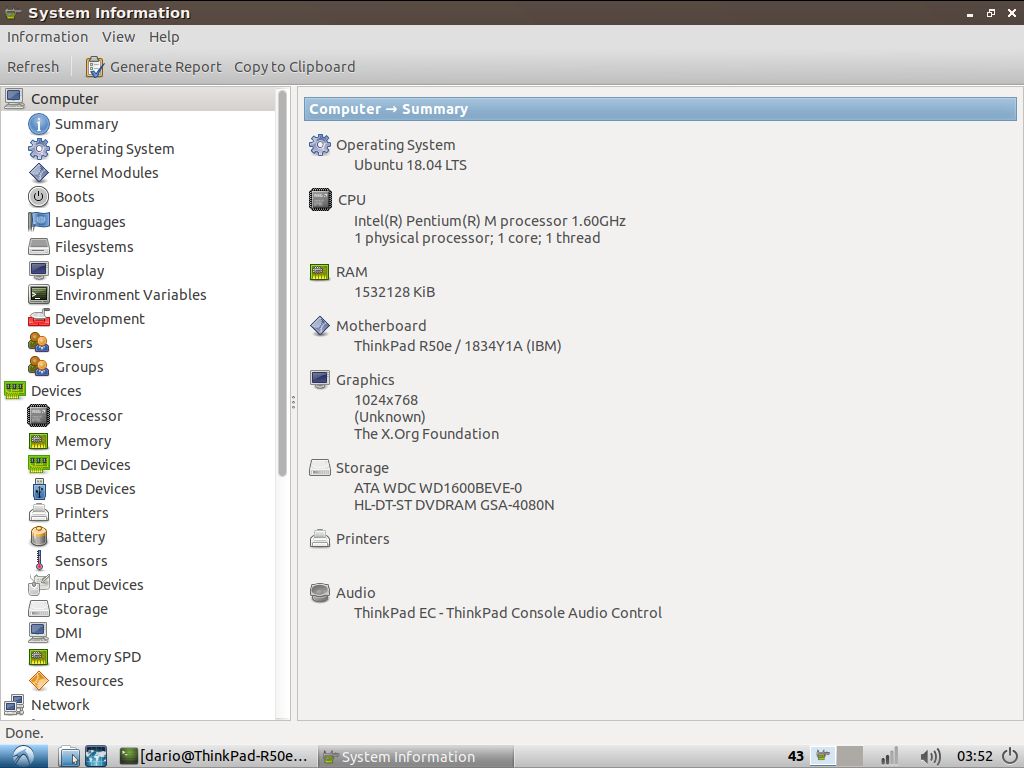The height and width of the screenshot is (768, 1024).
Task: Click the USB Devices icon
Action: tap(39, 488)
